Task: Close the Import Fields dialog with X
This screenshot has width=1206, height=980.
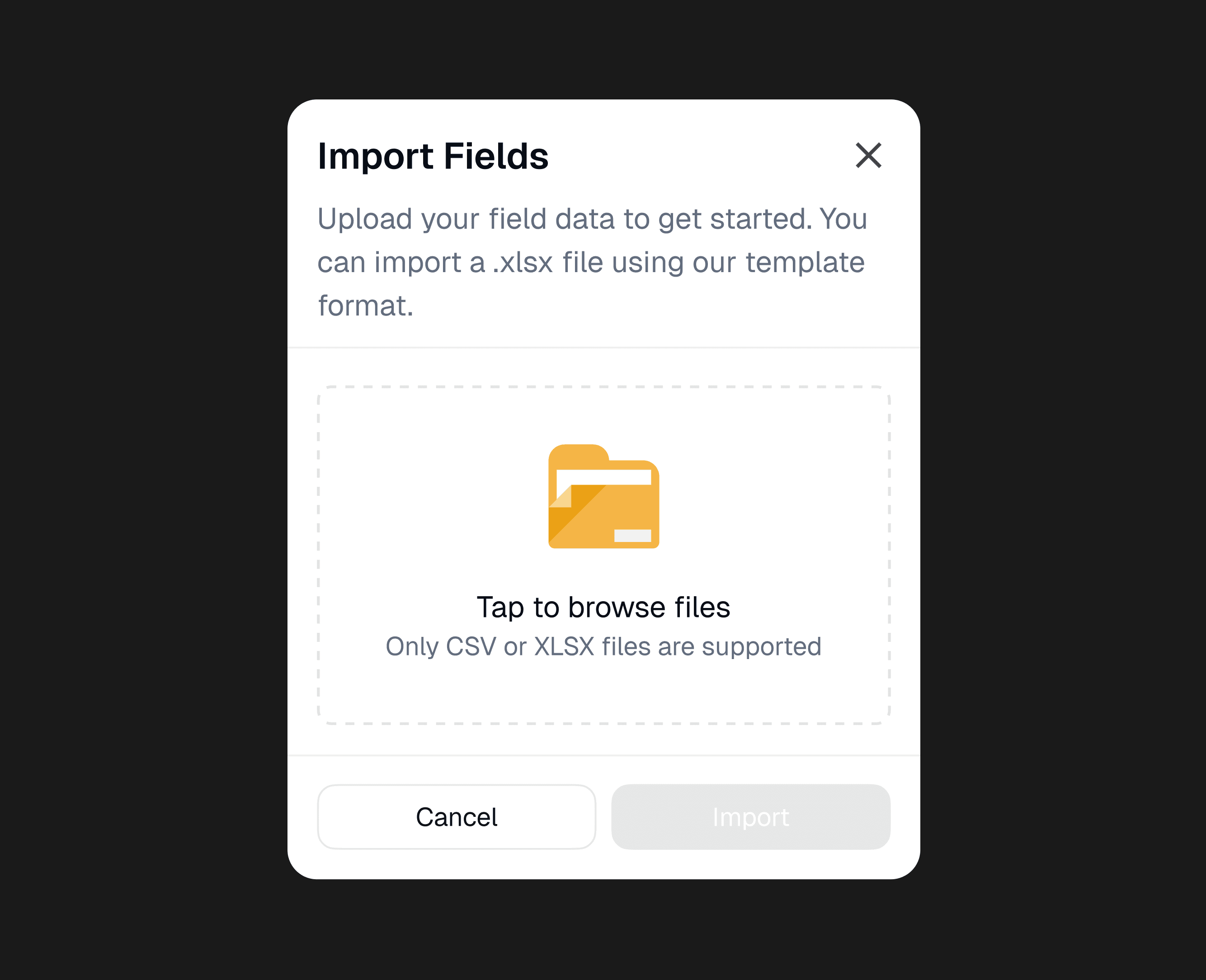Action: pos(868,155)
